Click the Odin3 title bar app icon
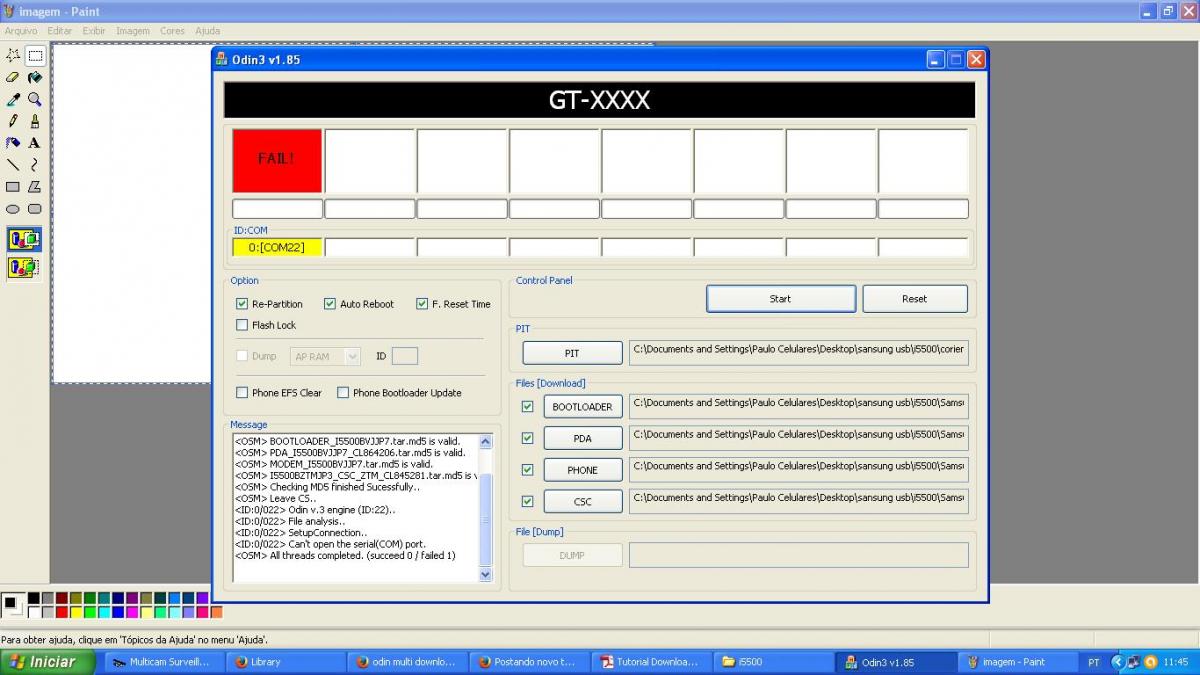Viewport: 1200px width, 675px height. [x=222, y=59]
